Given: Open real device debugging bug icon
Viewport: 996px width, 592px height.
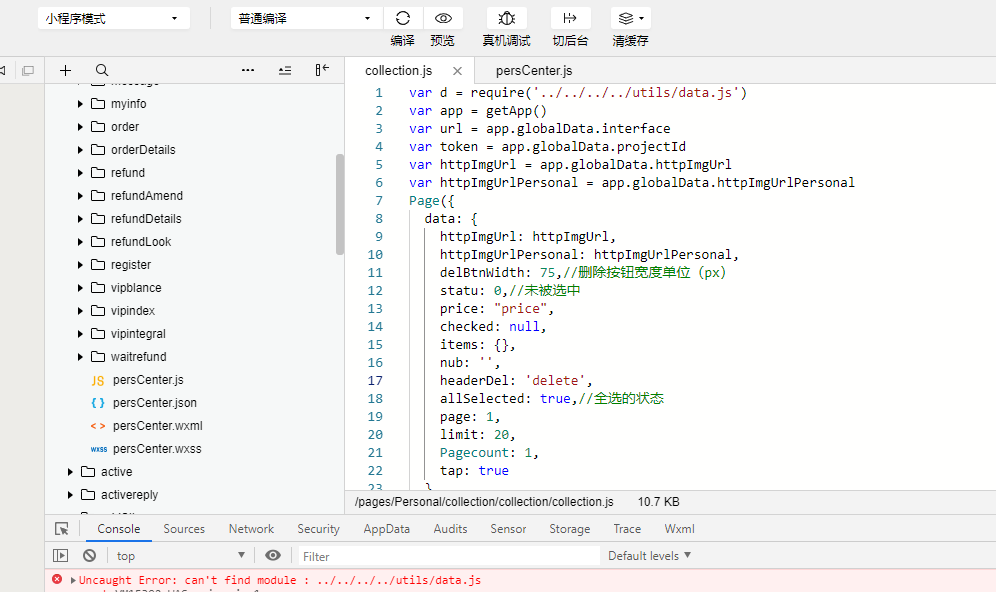Looking at the screenshot, I should tap(506, 18).
